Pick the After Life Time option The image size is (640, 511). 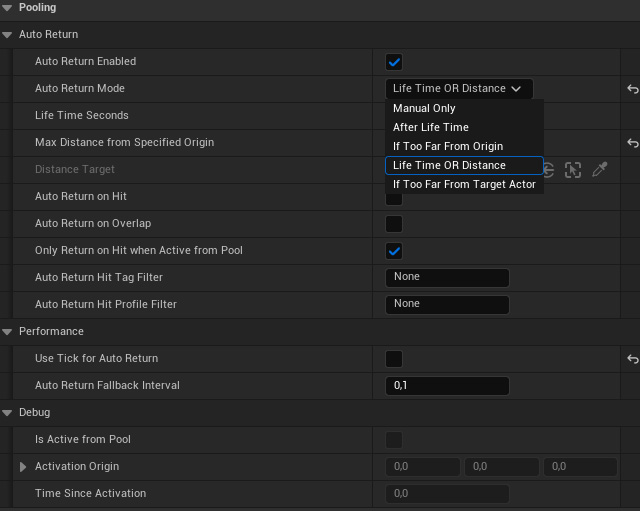pos(430,127)
